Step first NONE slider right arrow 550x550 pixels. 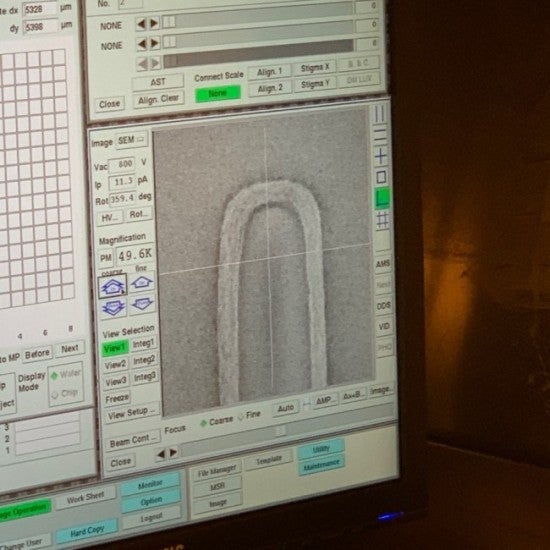154,24
